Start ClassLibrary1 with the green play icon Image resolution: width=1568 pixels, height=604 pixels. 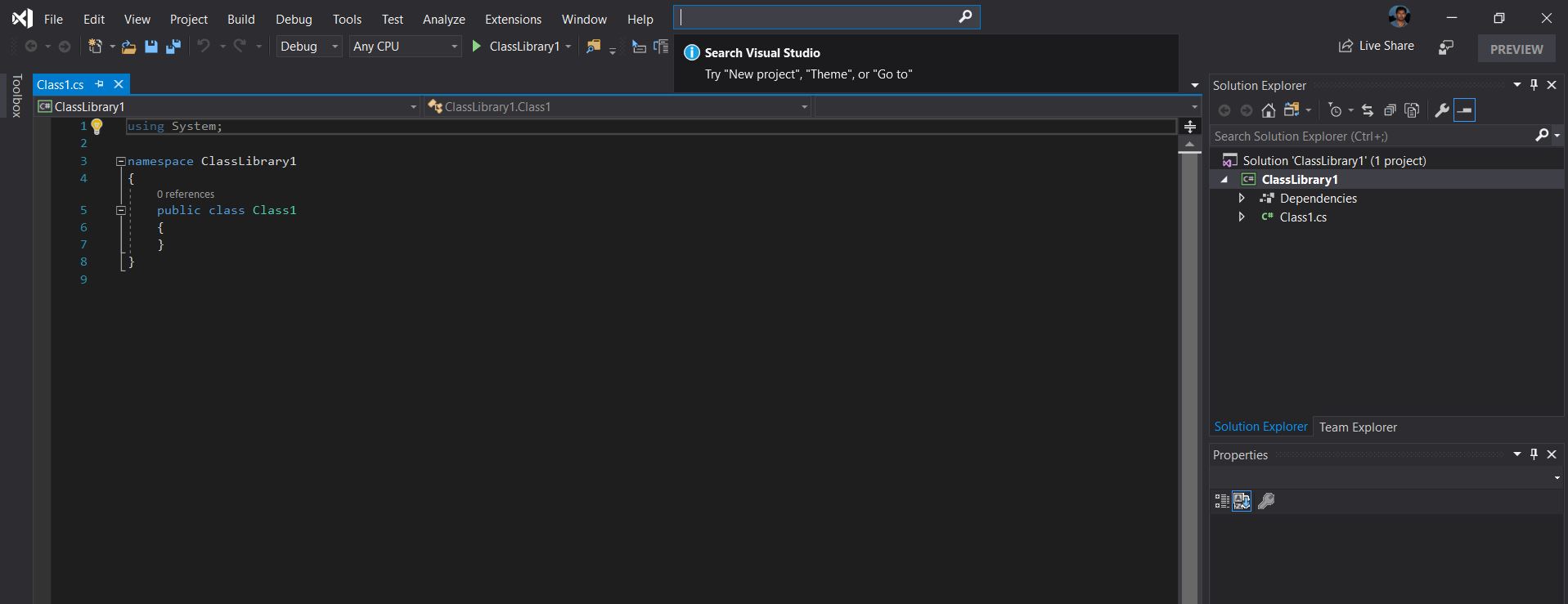477,47
